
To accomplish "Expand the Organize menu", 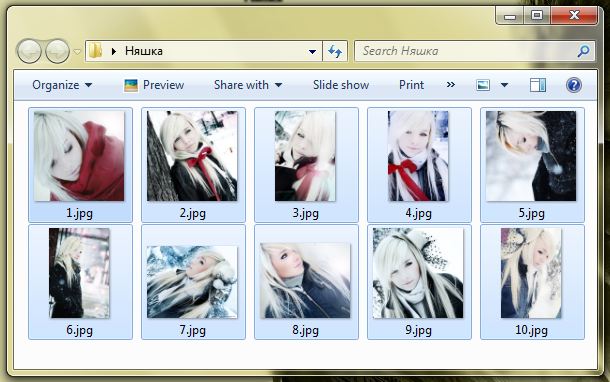I will 62,85.
